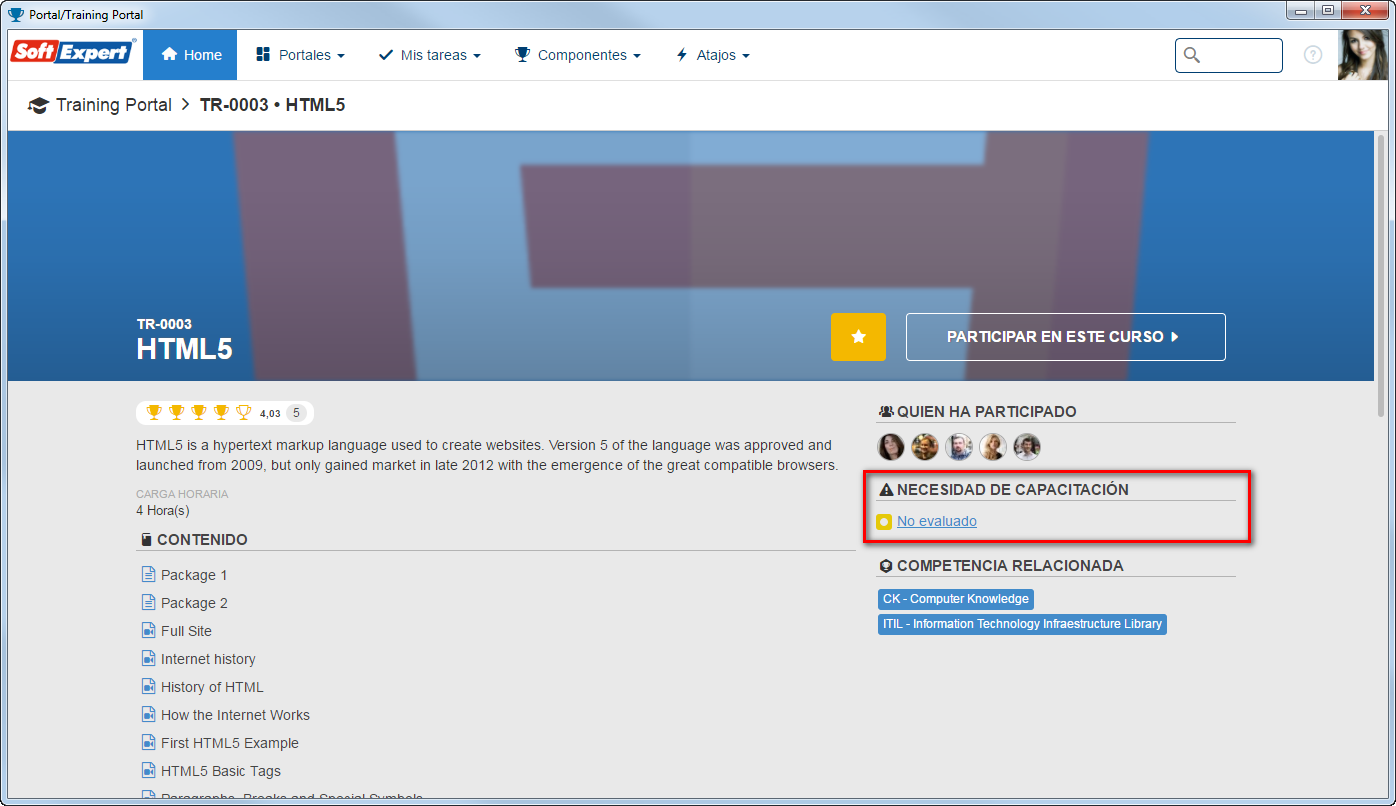Viewport: 1396px width, 806px height.
Task: Open the Portales dropdown menu
Action: point(300,55)
